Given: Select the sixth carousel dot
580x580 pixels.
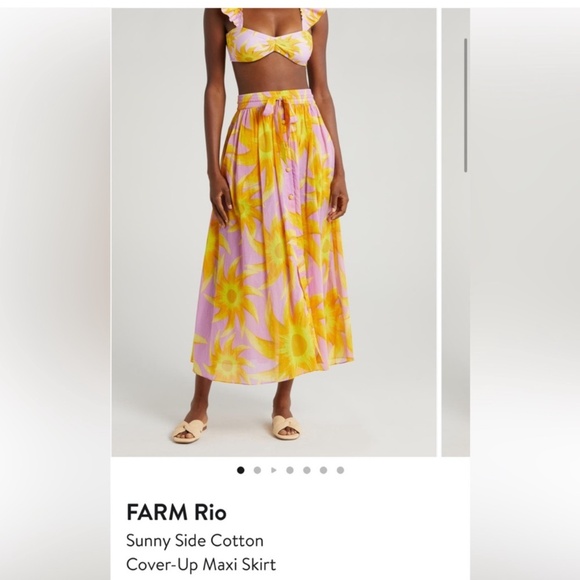Looking at the screenshot, I should [323, 470].
